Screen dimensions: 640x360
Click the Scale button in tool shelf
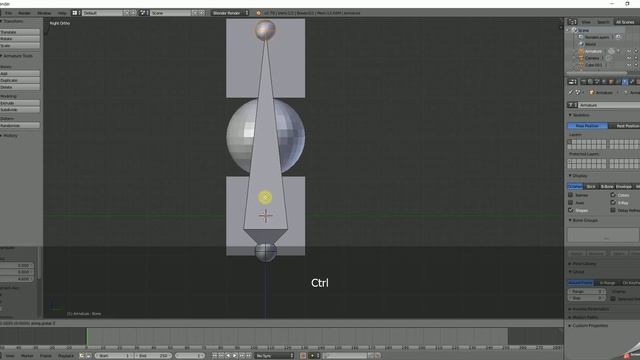(20, 46)
